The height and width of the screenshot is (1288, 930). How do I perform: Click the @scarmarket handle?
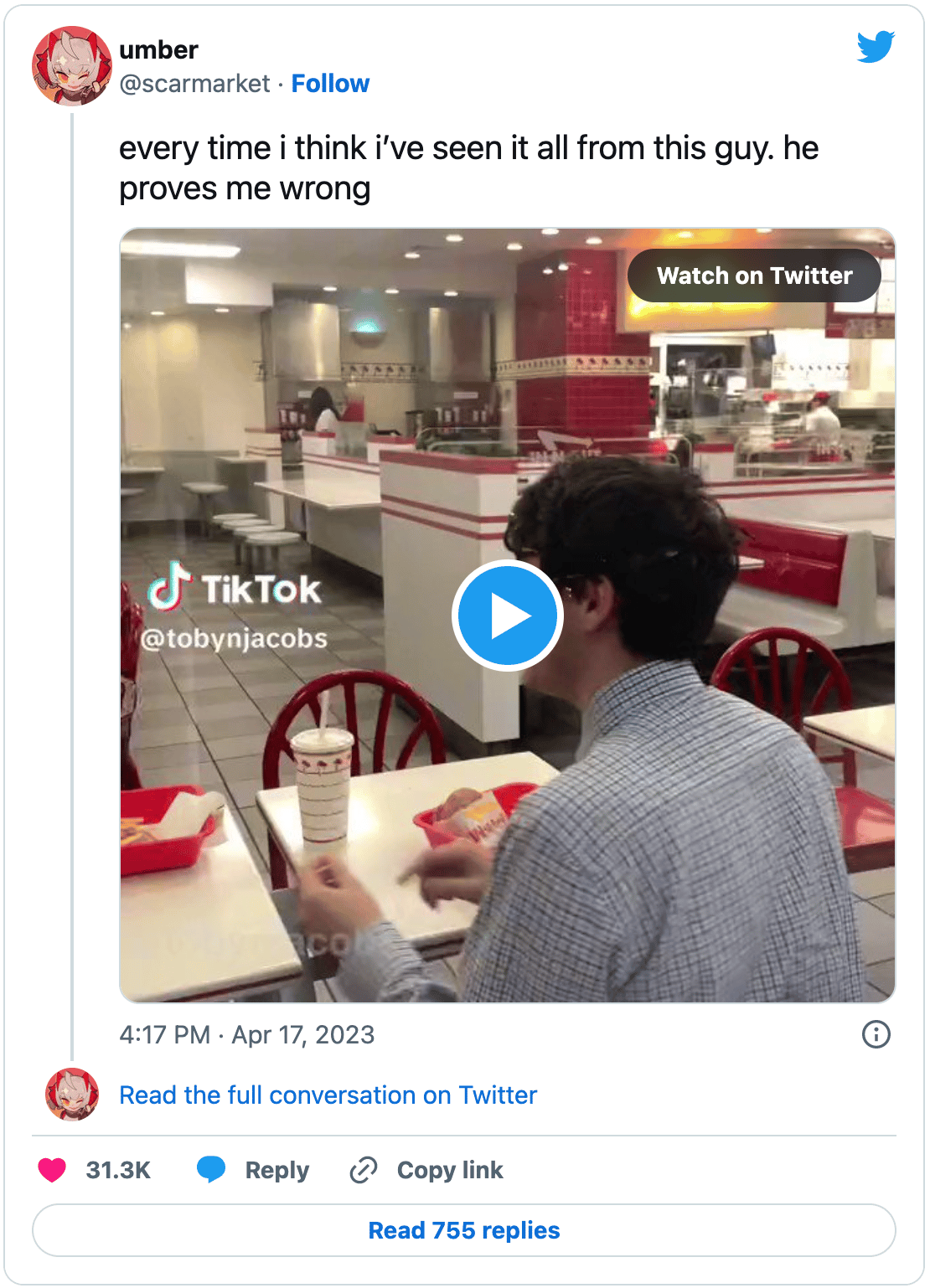coord(194,84)
